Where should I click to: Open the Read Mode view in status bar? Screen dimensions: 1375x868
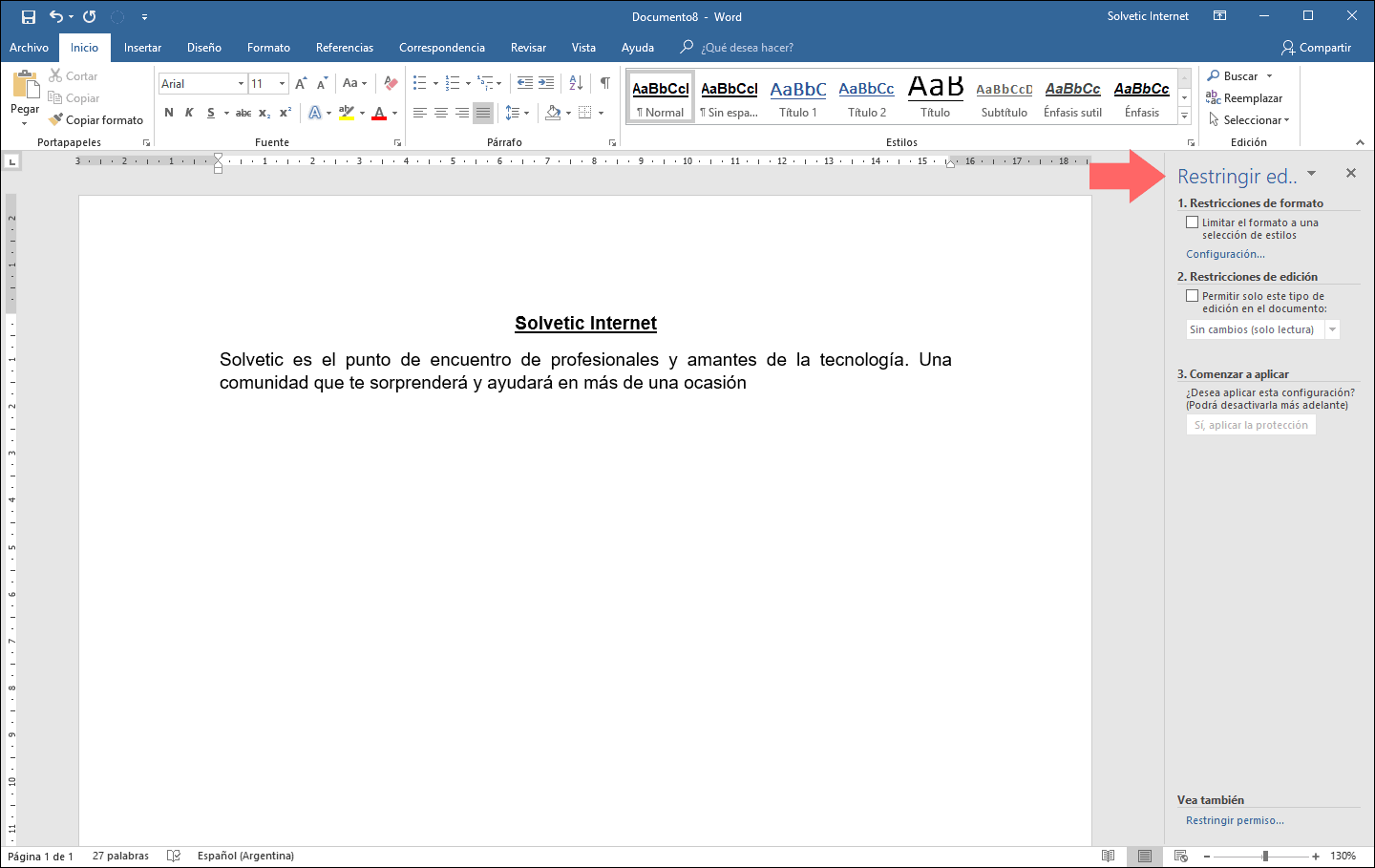coord(1109,856)
